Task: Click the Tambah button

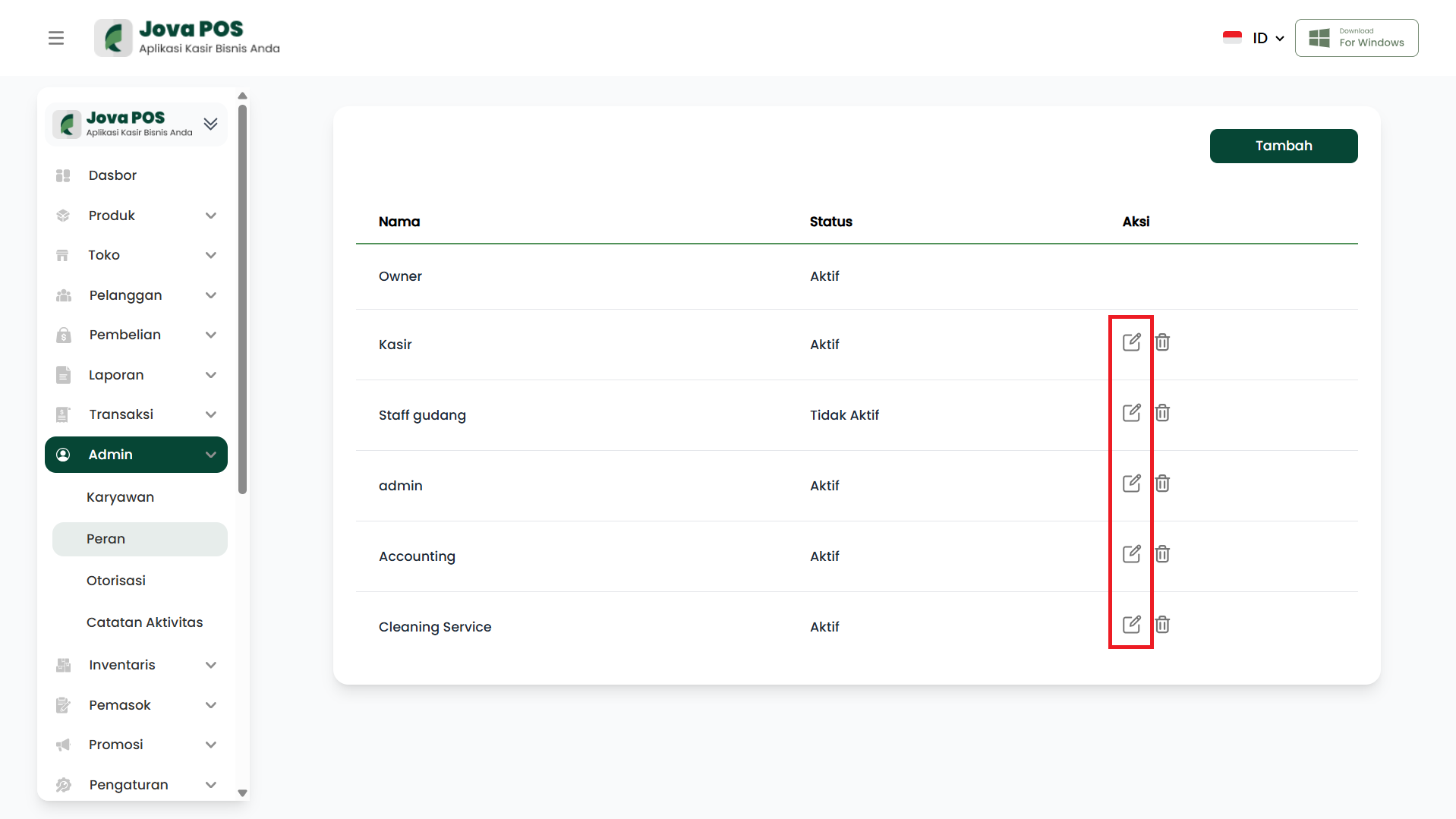Action: pyautogui.click(x=1283, y=146)
